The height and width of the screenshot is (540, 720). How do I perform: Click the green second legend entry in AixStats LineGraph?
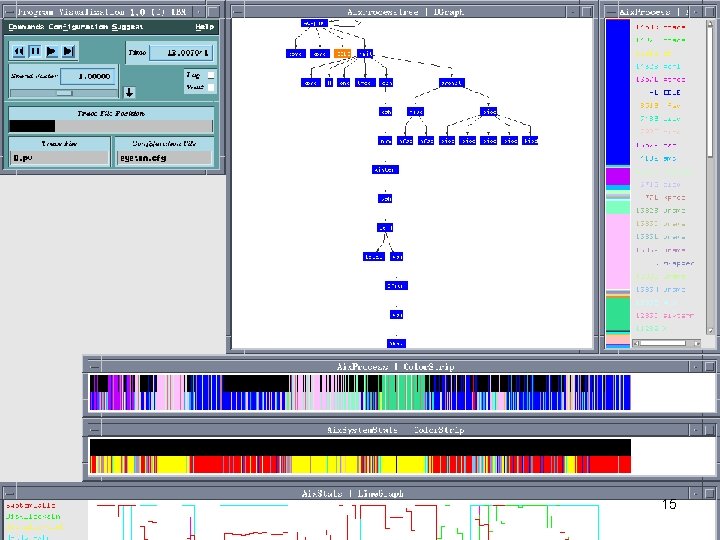click(x=33, y=517)
